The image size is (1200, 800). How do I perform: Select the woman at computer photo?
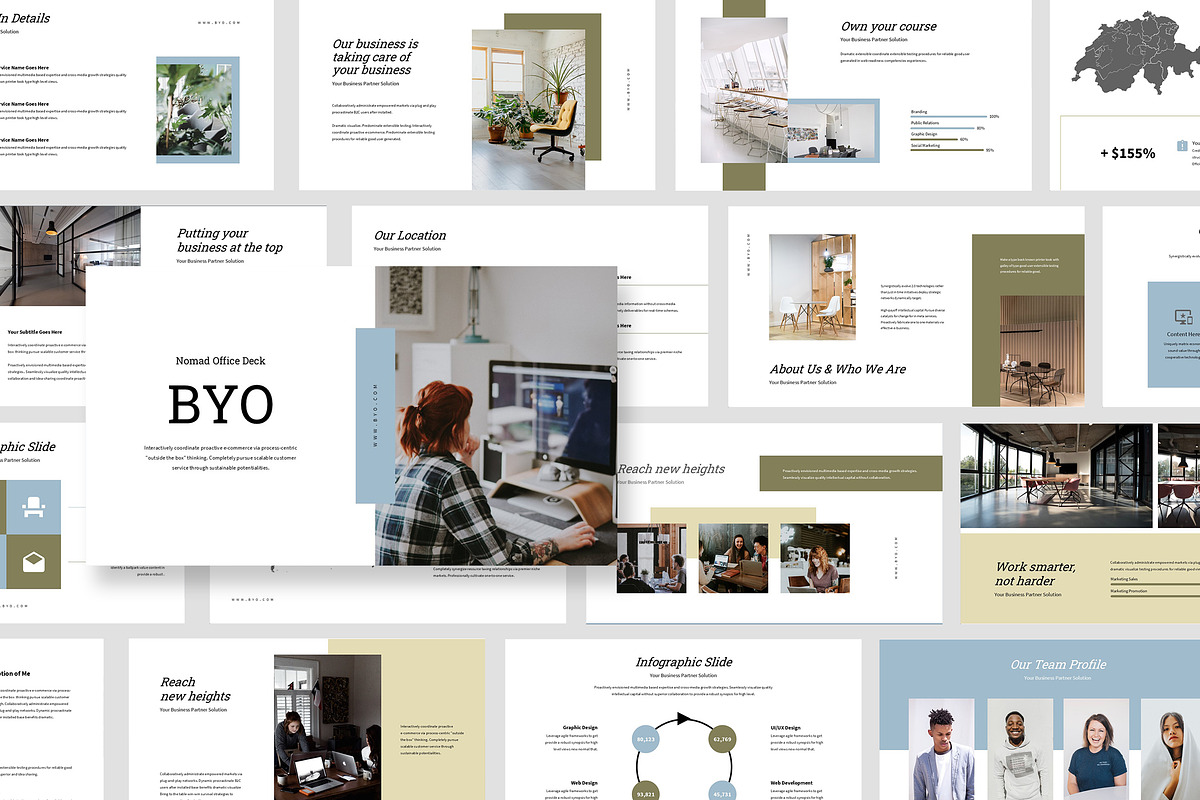tap(496, 416)
